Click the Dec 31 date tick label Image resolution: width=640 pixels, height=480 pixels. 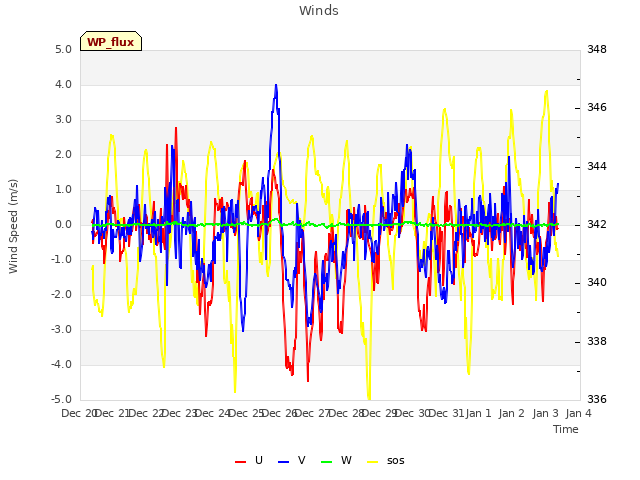point(446,413)
